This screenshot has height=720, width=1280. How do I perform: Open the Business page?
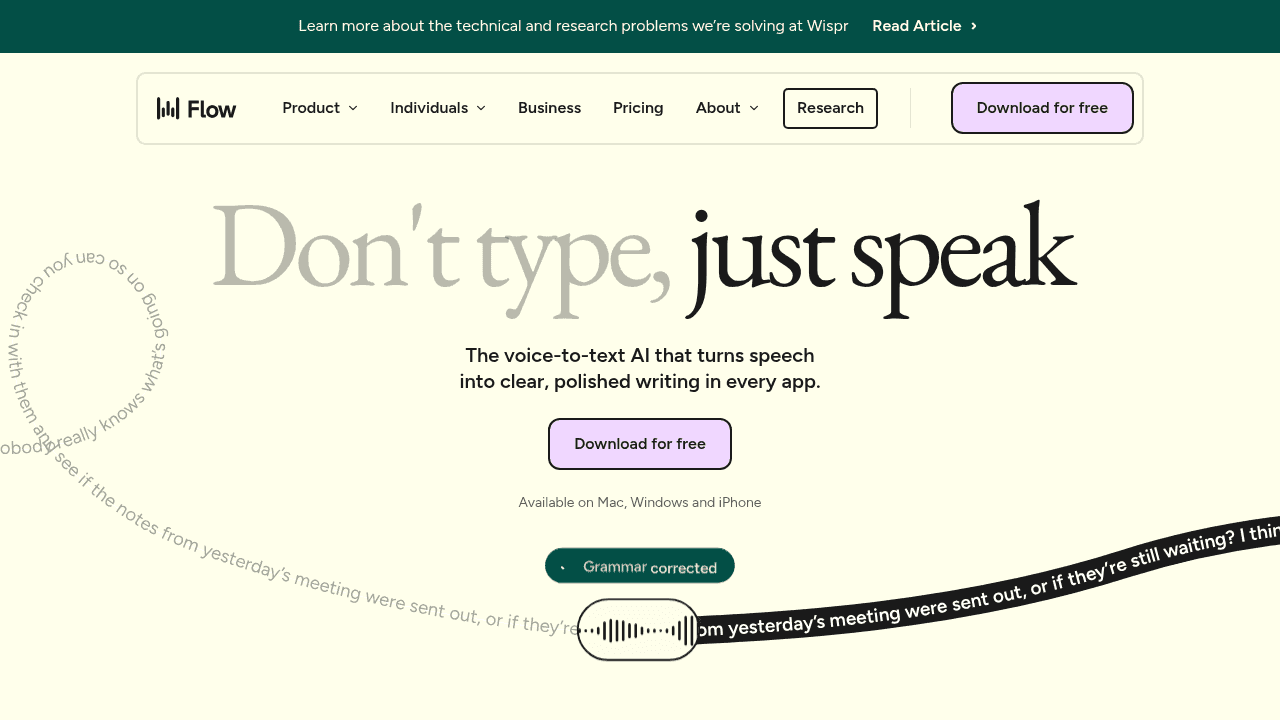click(x=549, y=108)
